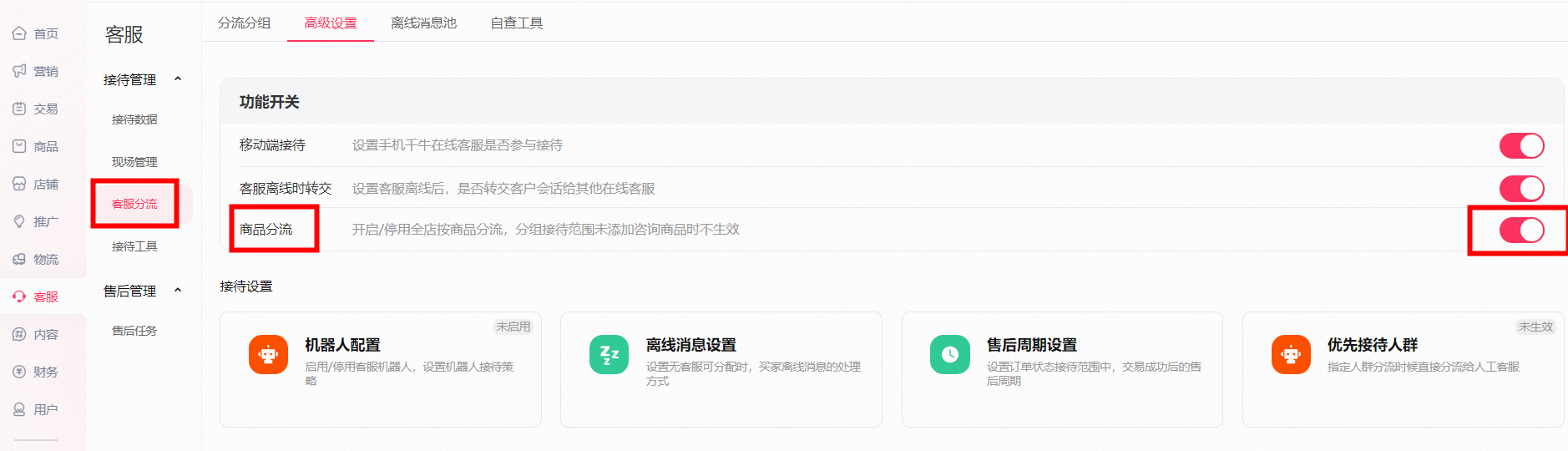Collapse the 售后管理 section chevron

click(178, 291)
